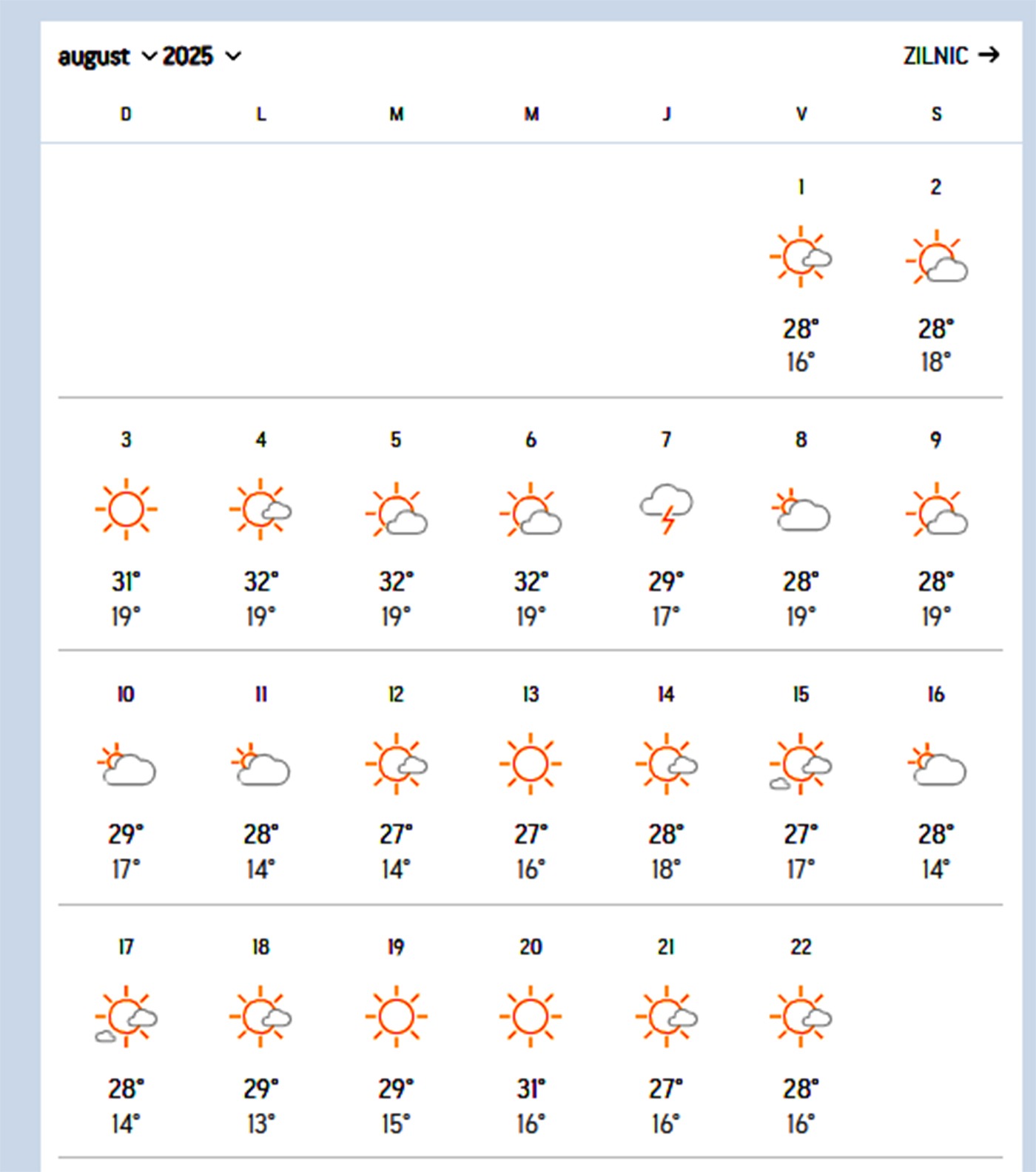Click the mostly cloudy icon on August 8
Image resolution: width=1036 pixels, height=1172 pixels.
(x=801, y=511)
